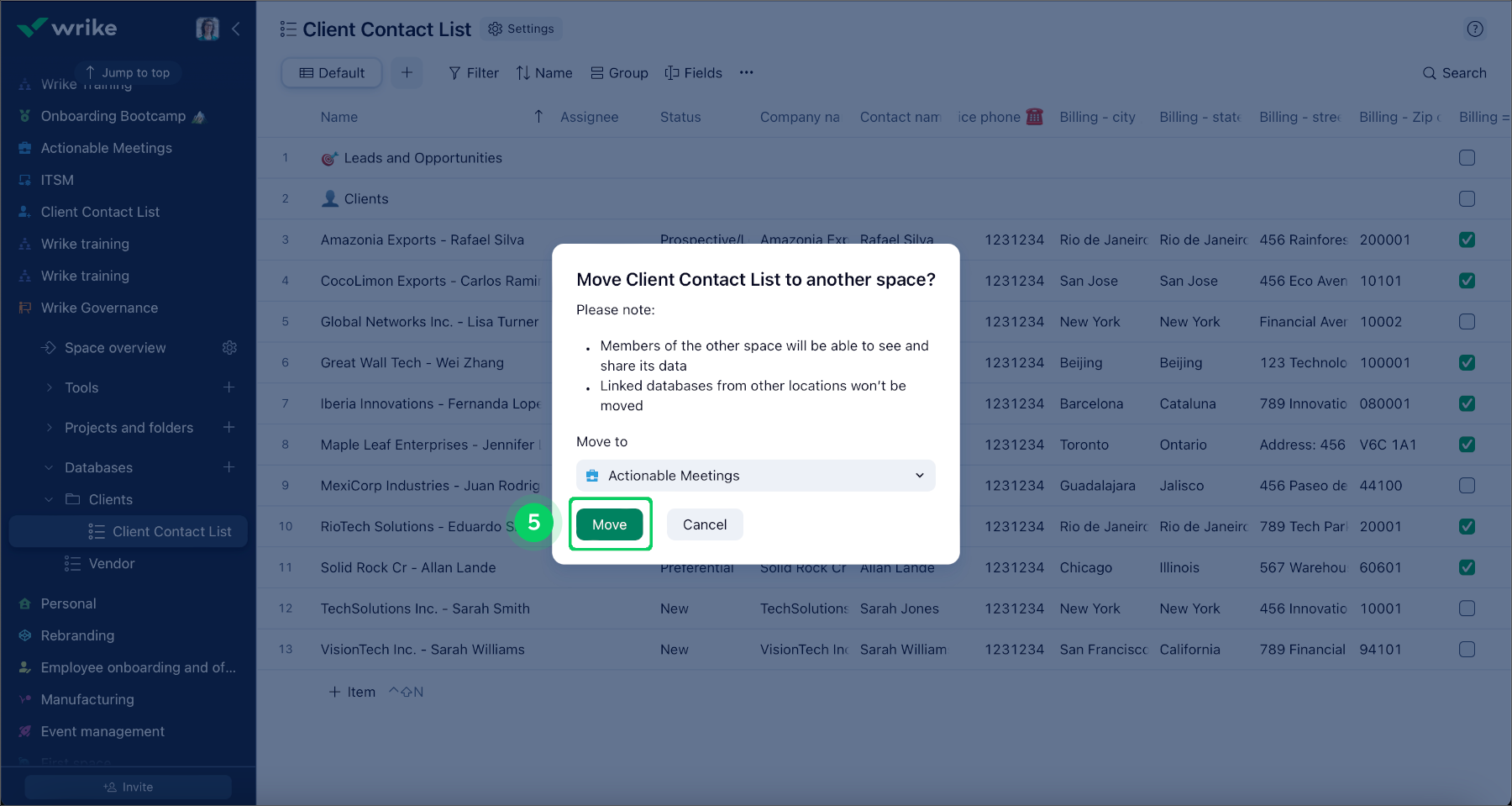Click the Fields icon in the toolbar

[x=672, y=73]
